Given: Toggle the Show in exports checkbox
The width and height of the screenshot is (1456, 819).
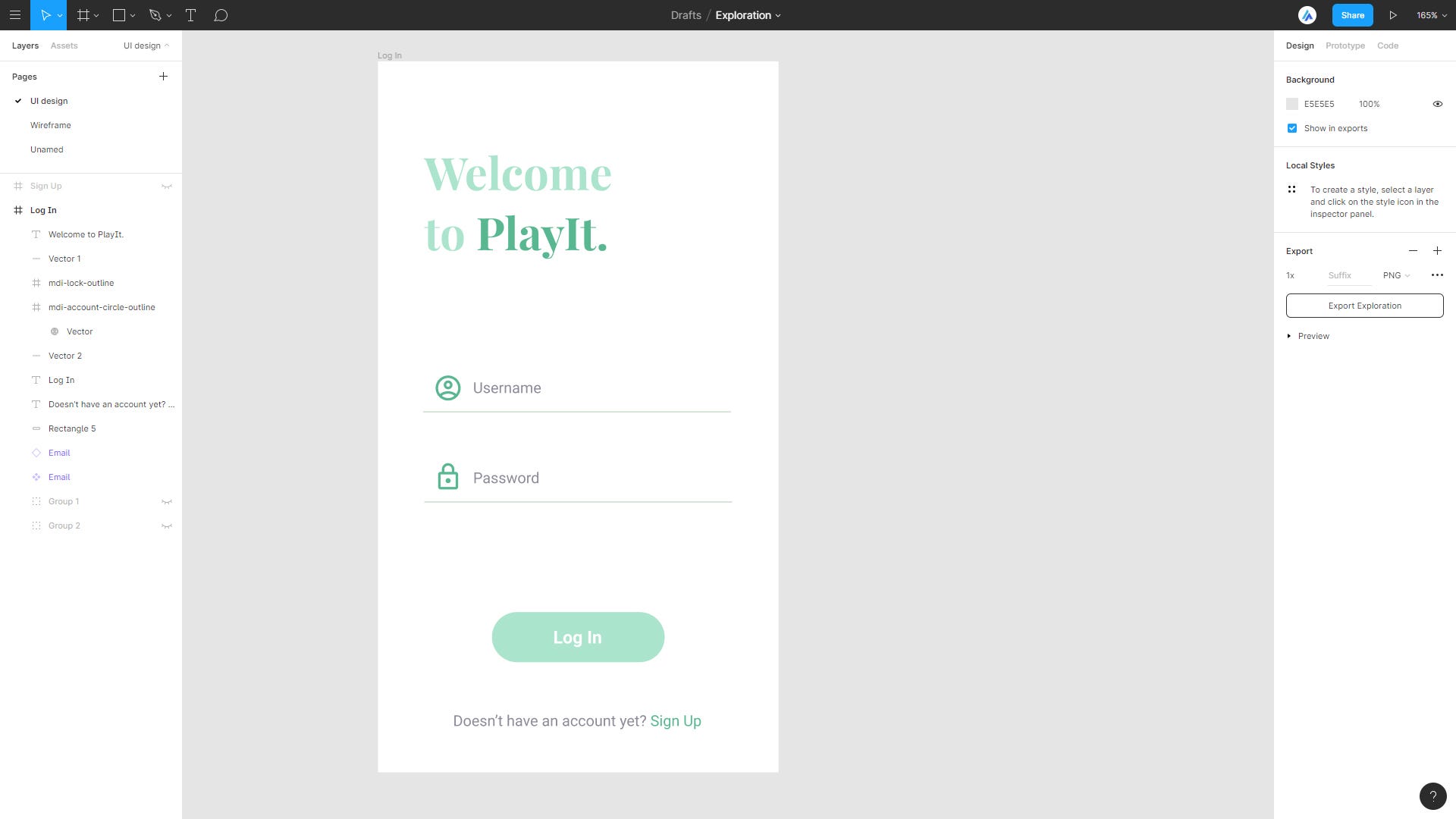Looking at the screenshot, I should coord(1292,128).
